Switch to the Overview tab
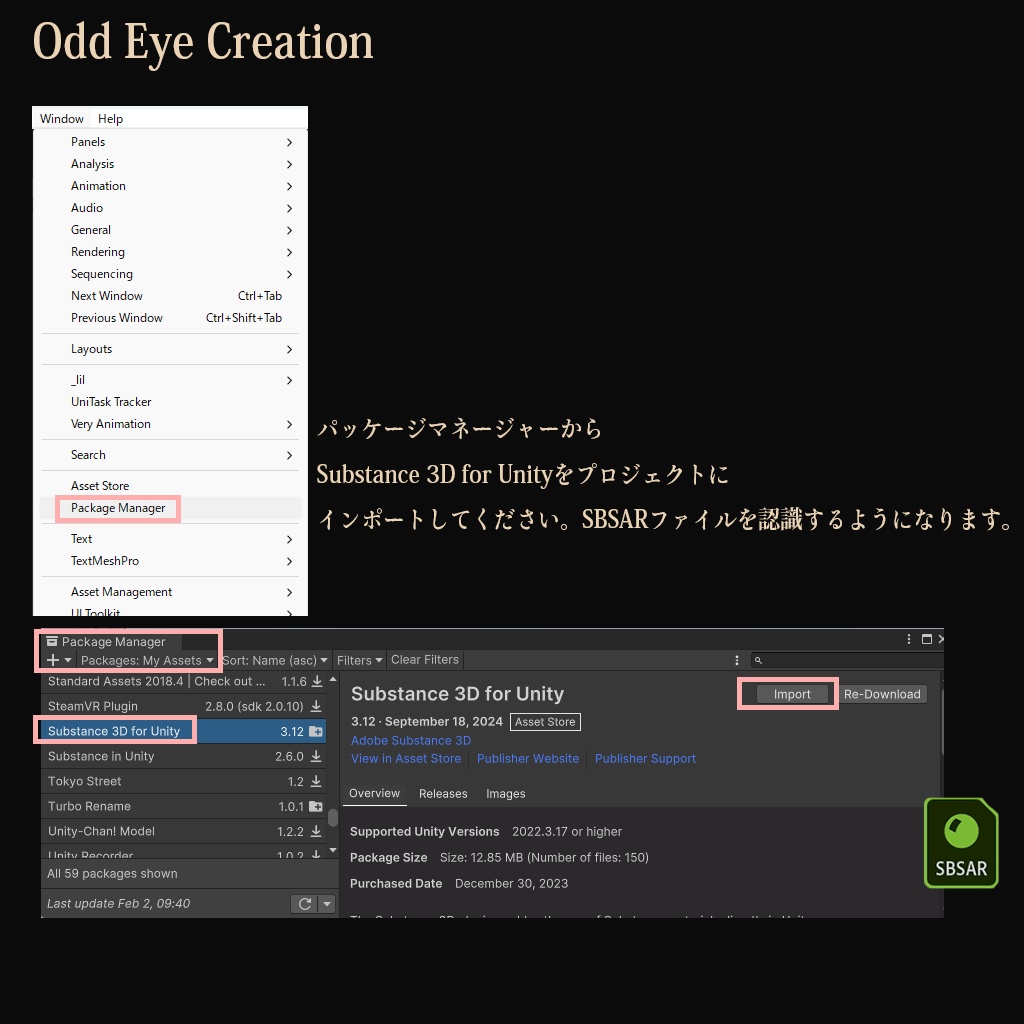Viewport: 1024px width, 1024px height. (374, 793)
